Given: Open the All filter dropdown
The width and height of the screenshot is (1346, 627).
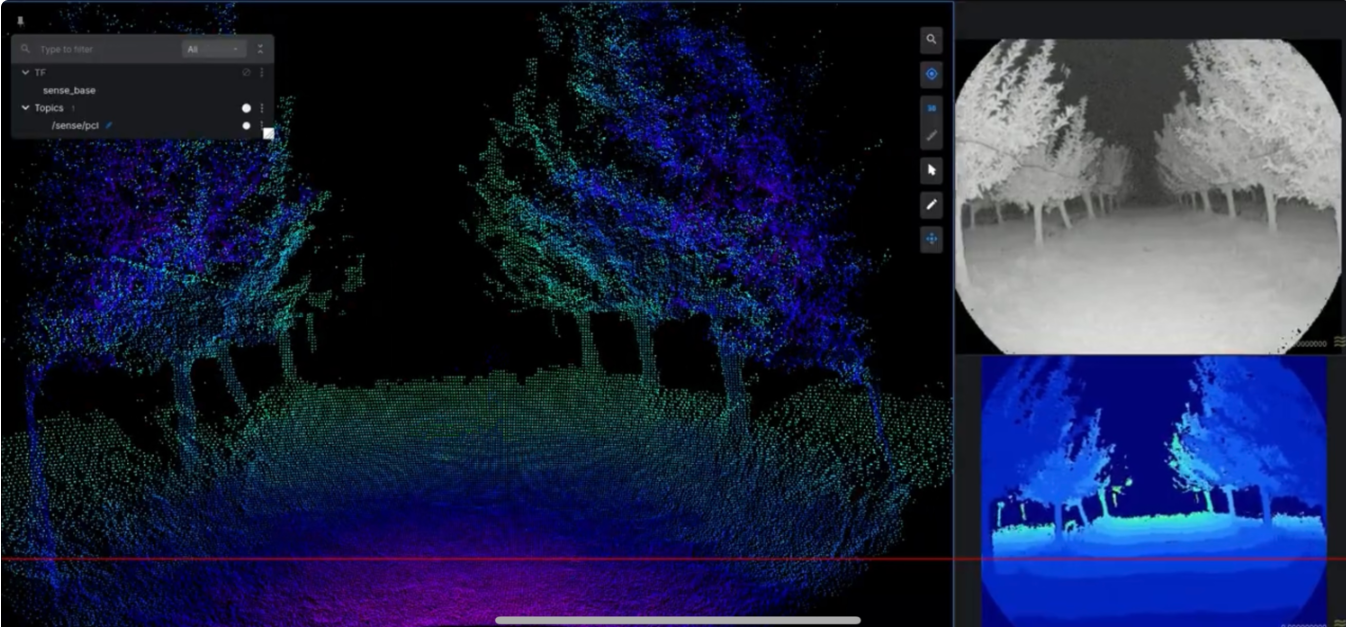Looking at the screenshot, I should click(214, 49).
